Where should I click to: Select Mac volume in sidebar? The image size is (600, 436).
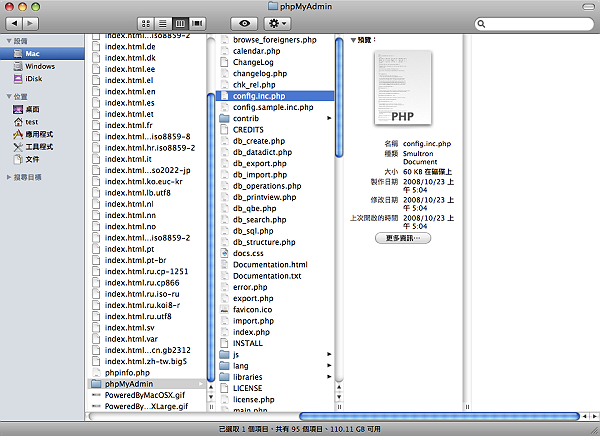(x=42, y=54)
